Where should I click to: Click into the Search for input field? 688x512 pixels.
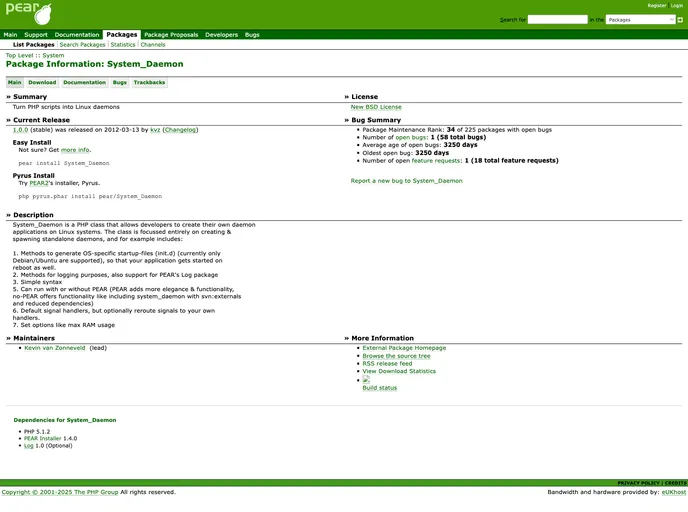click(x=557, y=20)
